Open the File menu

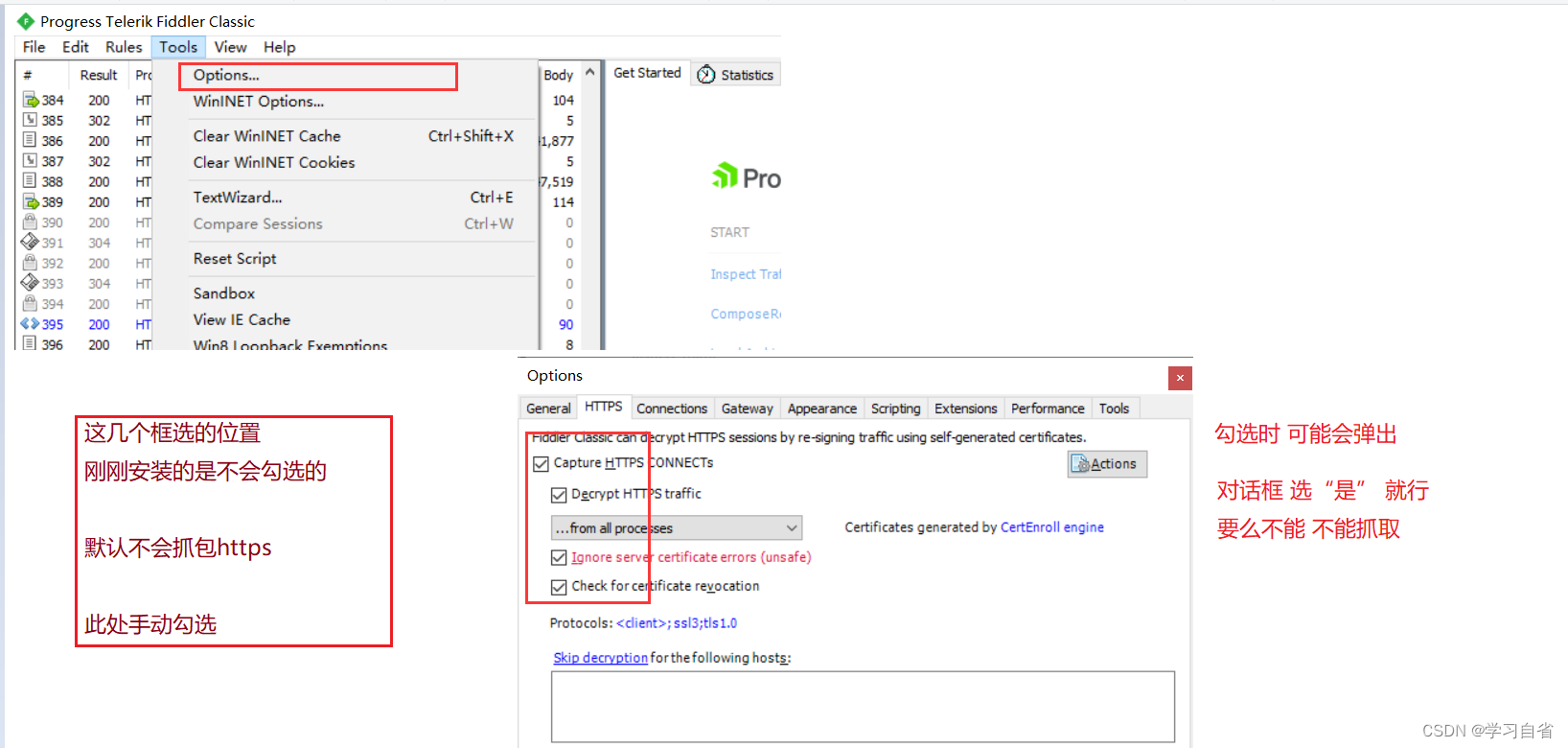tap(34, 47)
